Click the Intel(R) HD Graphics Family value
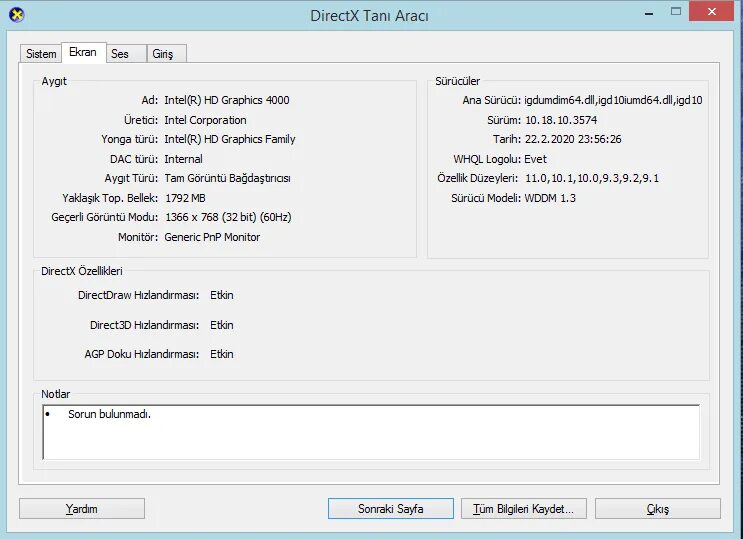 click(230, 139)
